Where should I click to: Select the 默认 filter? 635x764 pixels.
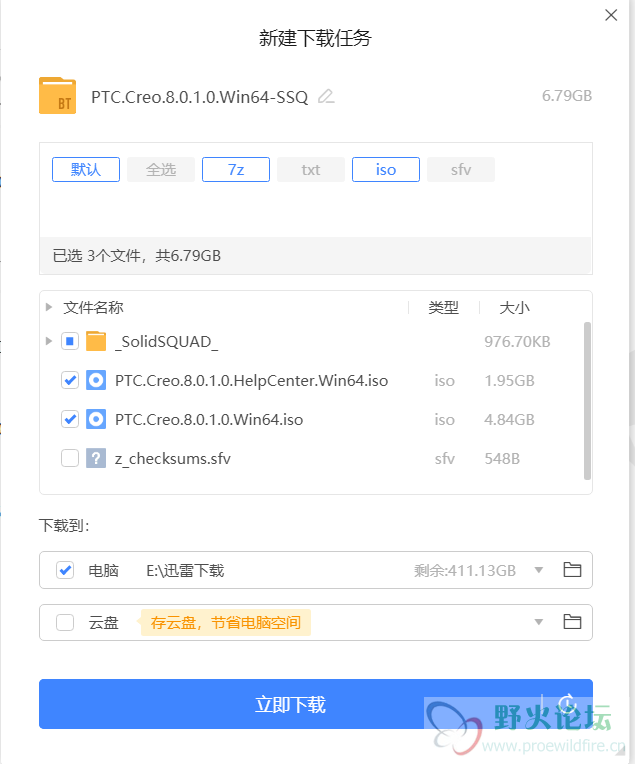pos(86,170)
